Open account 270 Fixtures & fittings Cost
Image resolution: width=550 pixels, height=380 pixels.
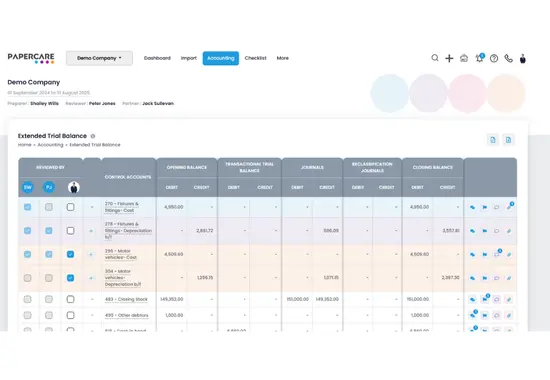(x=121, y=207)
